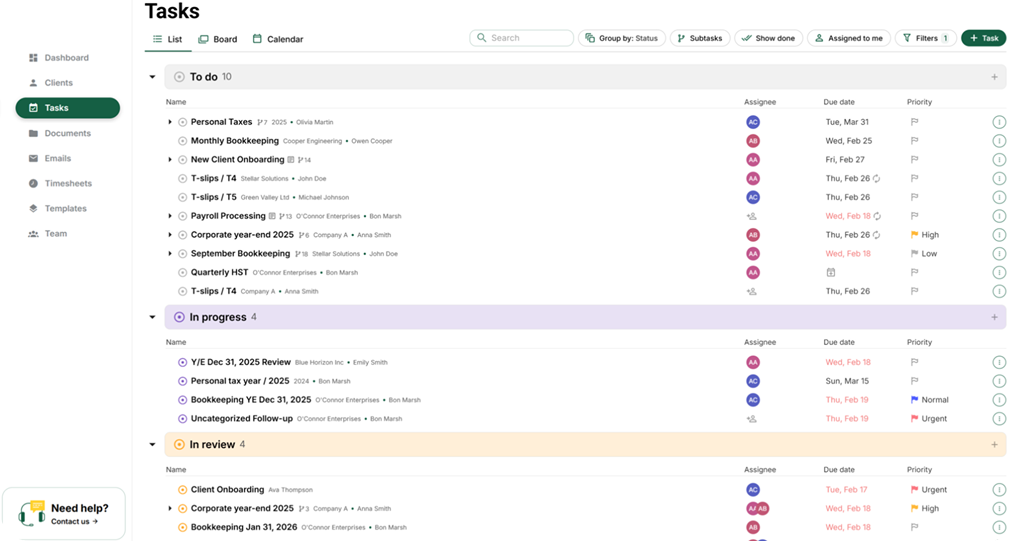Click Contact us in the help box
Viewport: 1018px width, 541px height.
pyautogui.click(x=74, y=521)
